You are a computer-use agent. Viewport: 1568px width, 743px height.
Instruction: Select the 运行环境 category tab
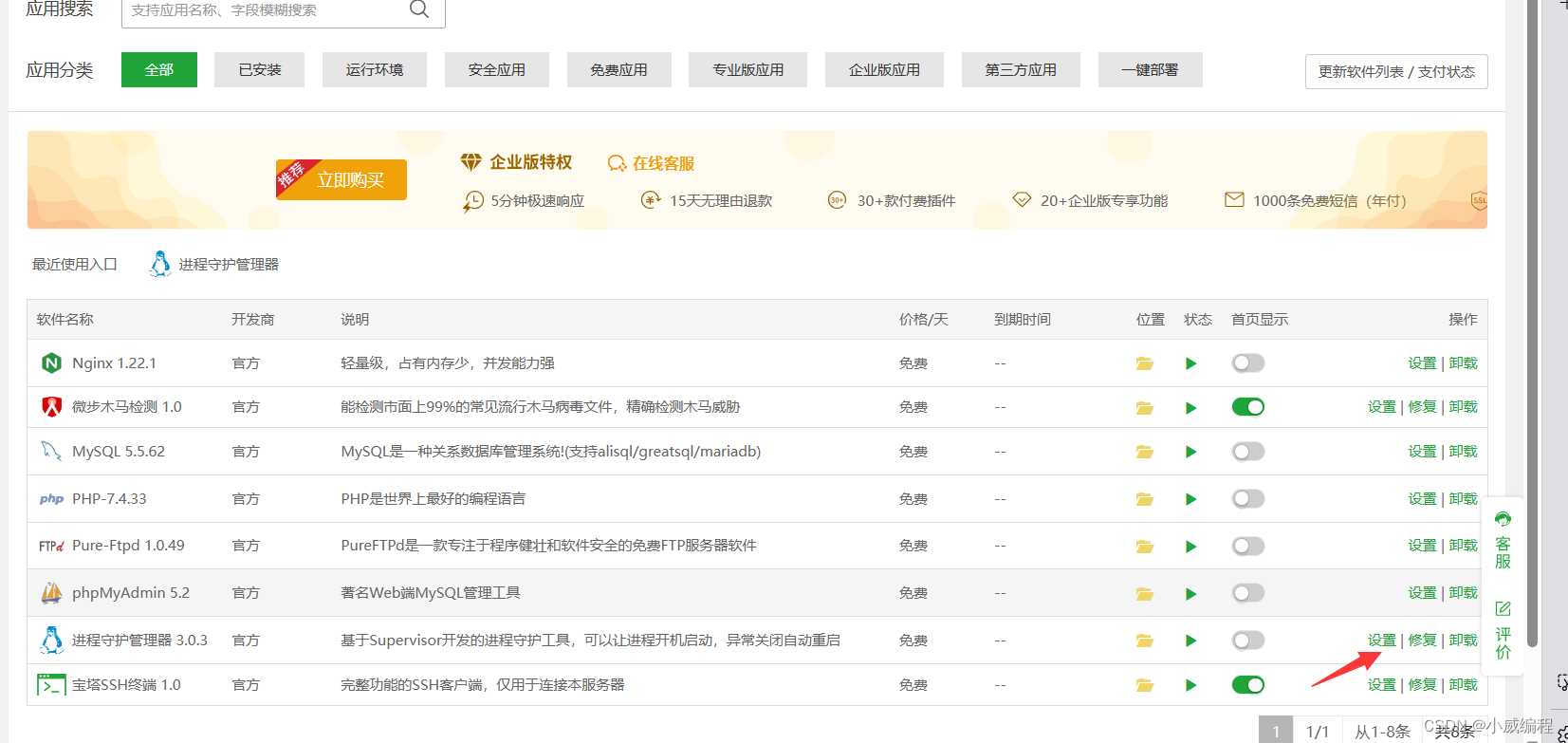click(375, 69)
